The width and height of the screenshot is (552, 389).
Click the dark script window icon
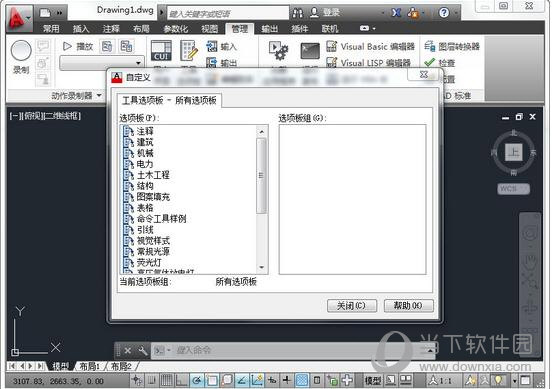coord(310,51)
